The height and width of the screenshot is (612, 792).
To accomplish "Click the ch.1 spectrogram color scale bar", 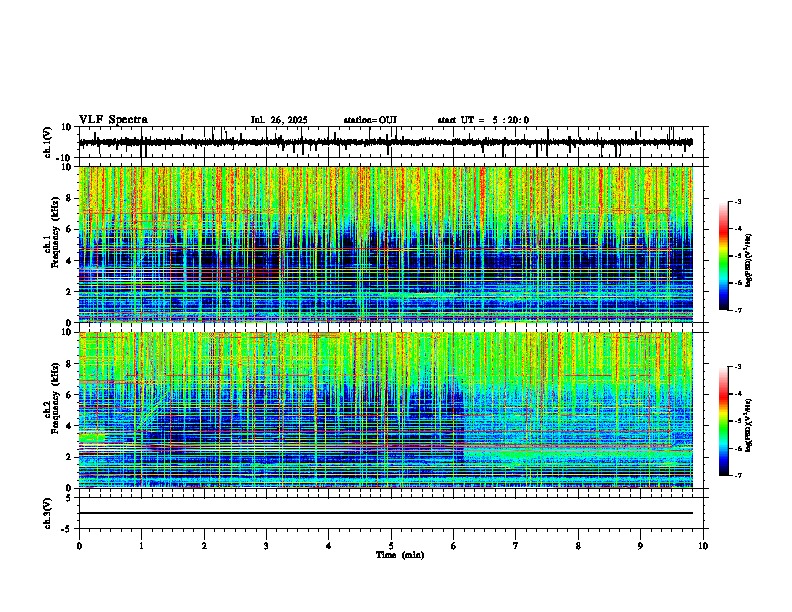I will [724, 256].
